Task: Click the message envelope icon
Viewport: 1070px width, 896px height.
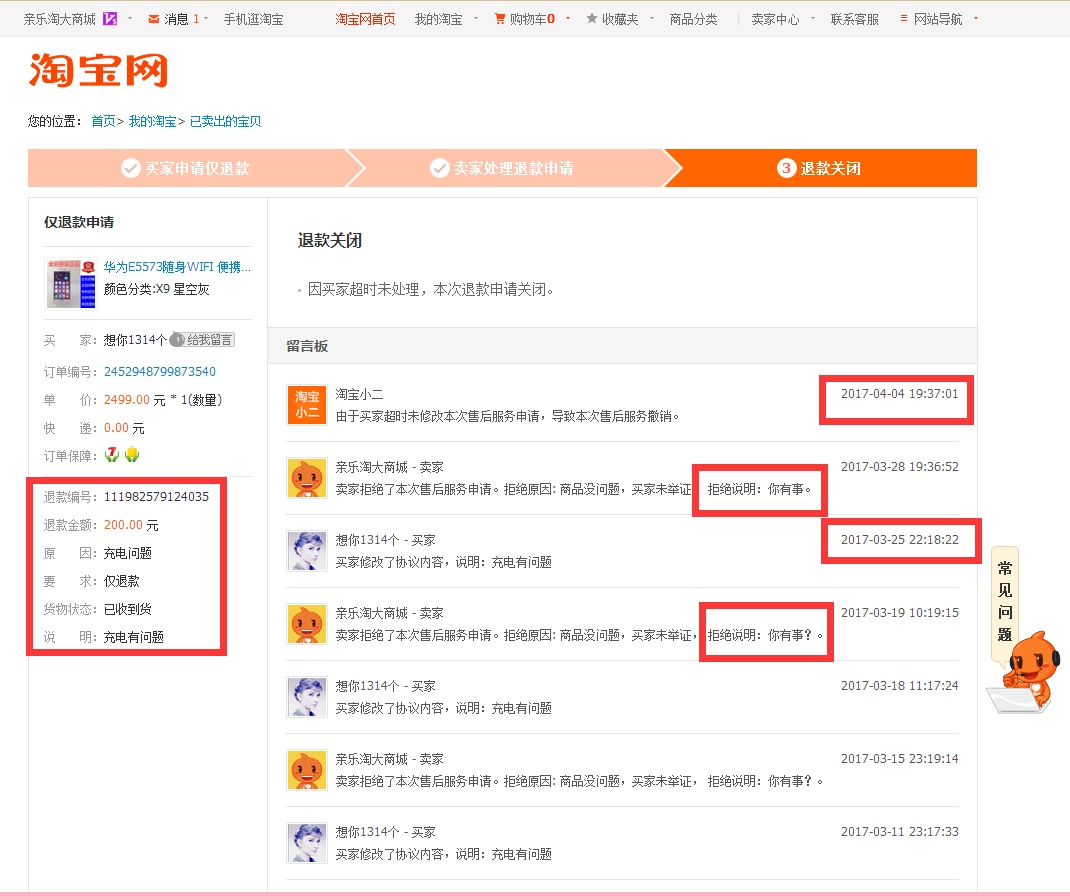Action: 154,19
